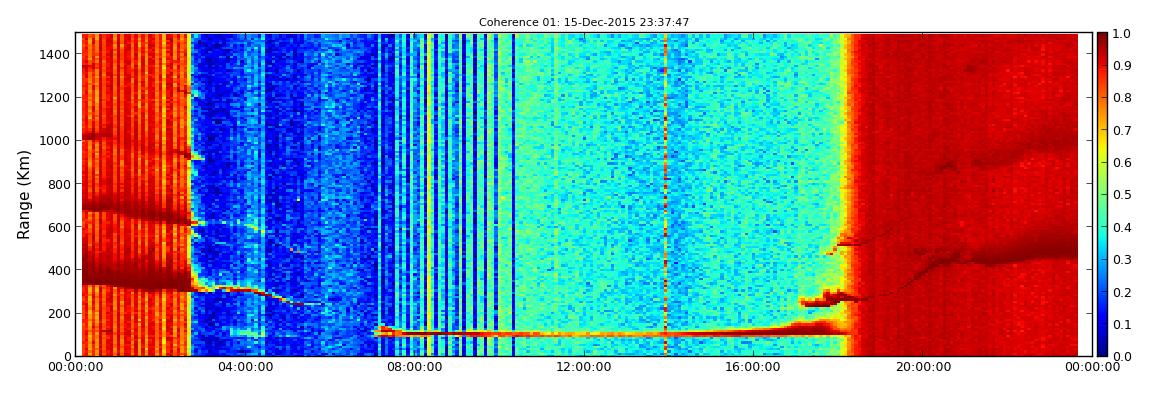This screenshot has height=407, width=1150.
Task: Click the 800 range tick label
Action: click(x=57, y=184)
